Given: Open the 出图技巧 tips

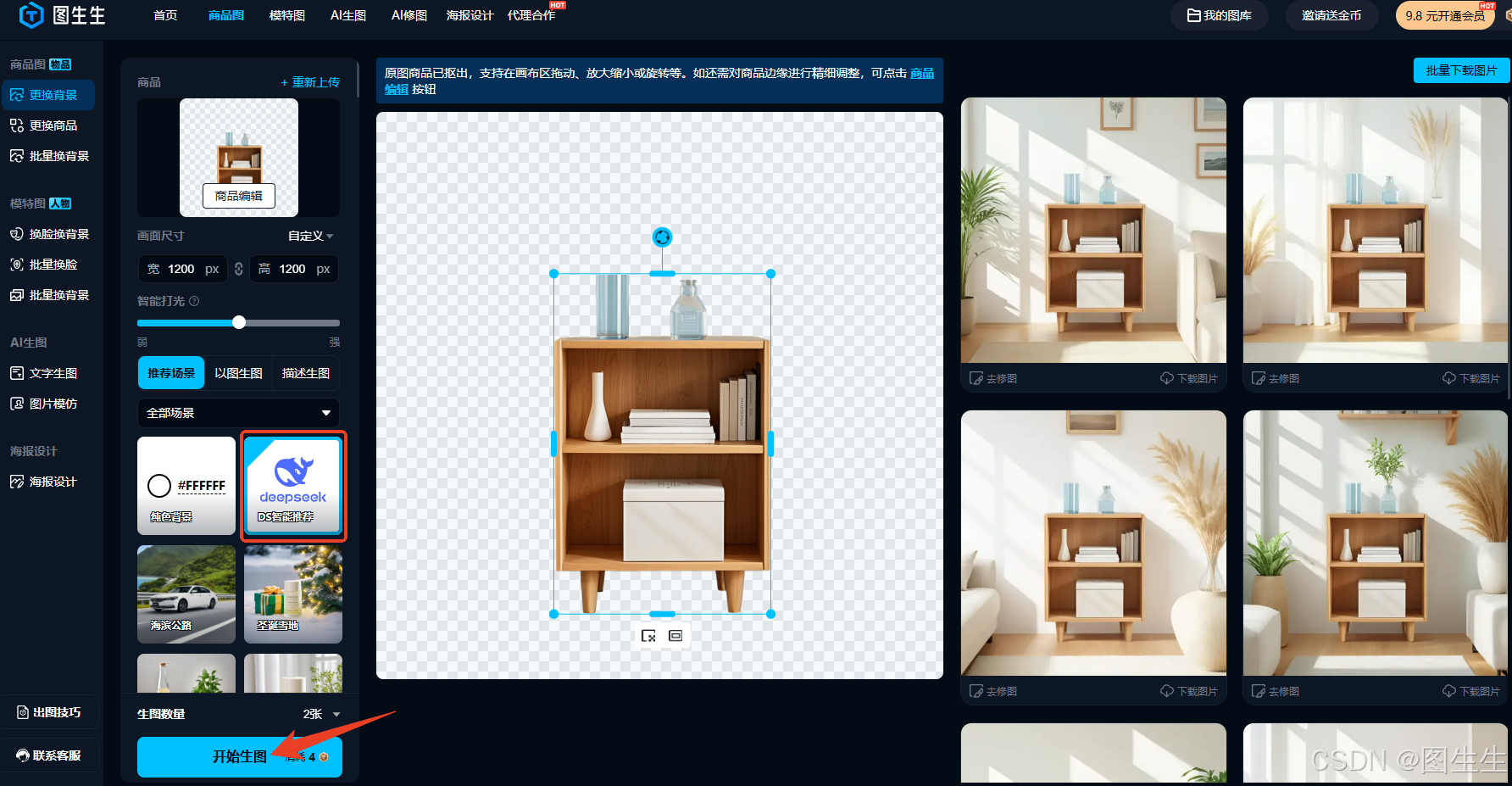Looking at the screenshot, I should [49, 712].
